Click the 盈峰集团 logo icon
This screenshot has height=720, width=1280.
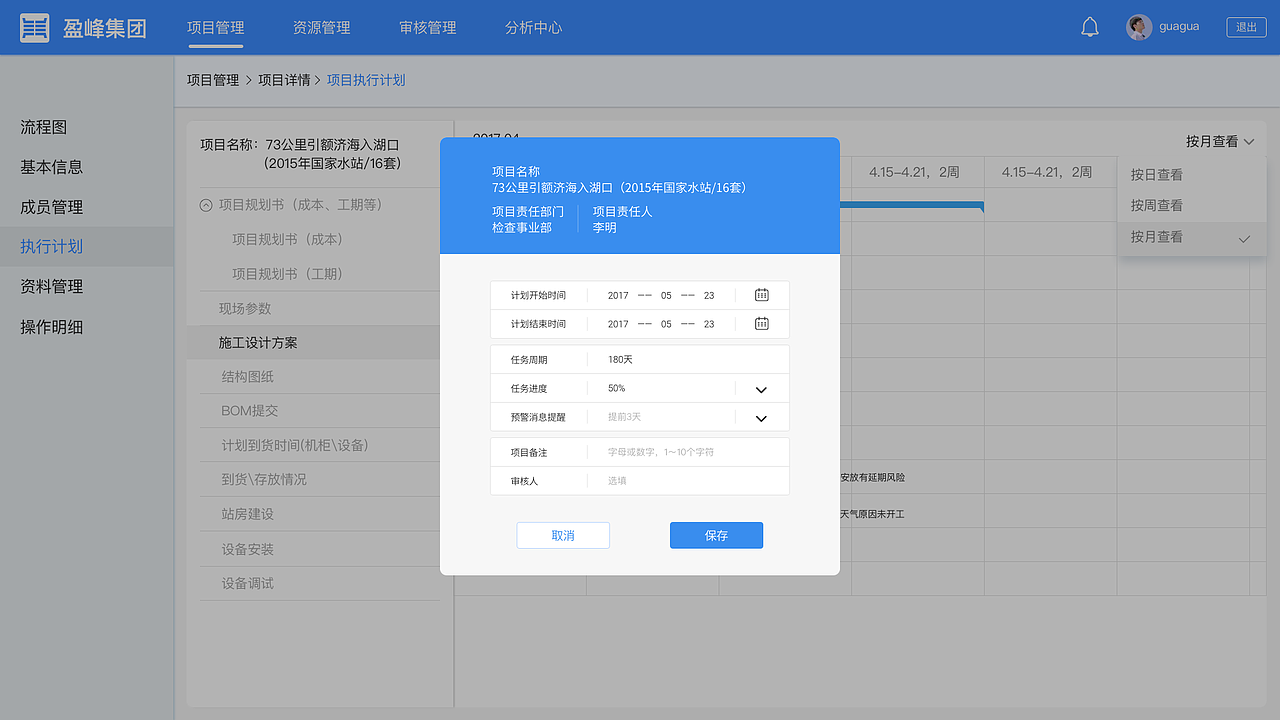pos(34,26)
